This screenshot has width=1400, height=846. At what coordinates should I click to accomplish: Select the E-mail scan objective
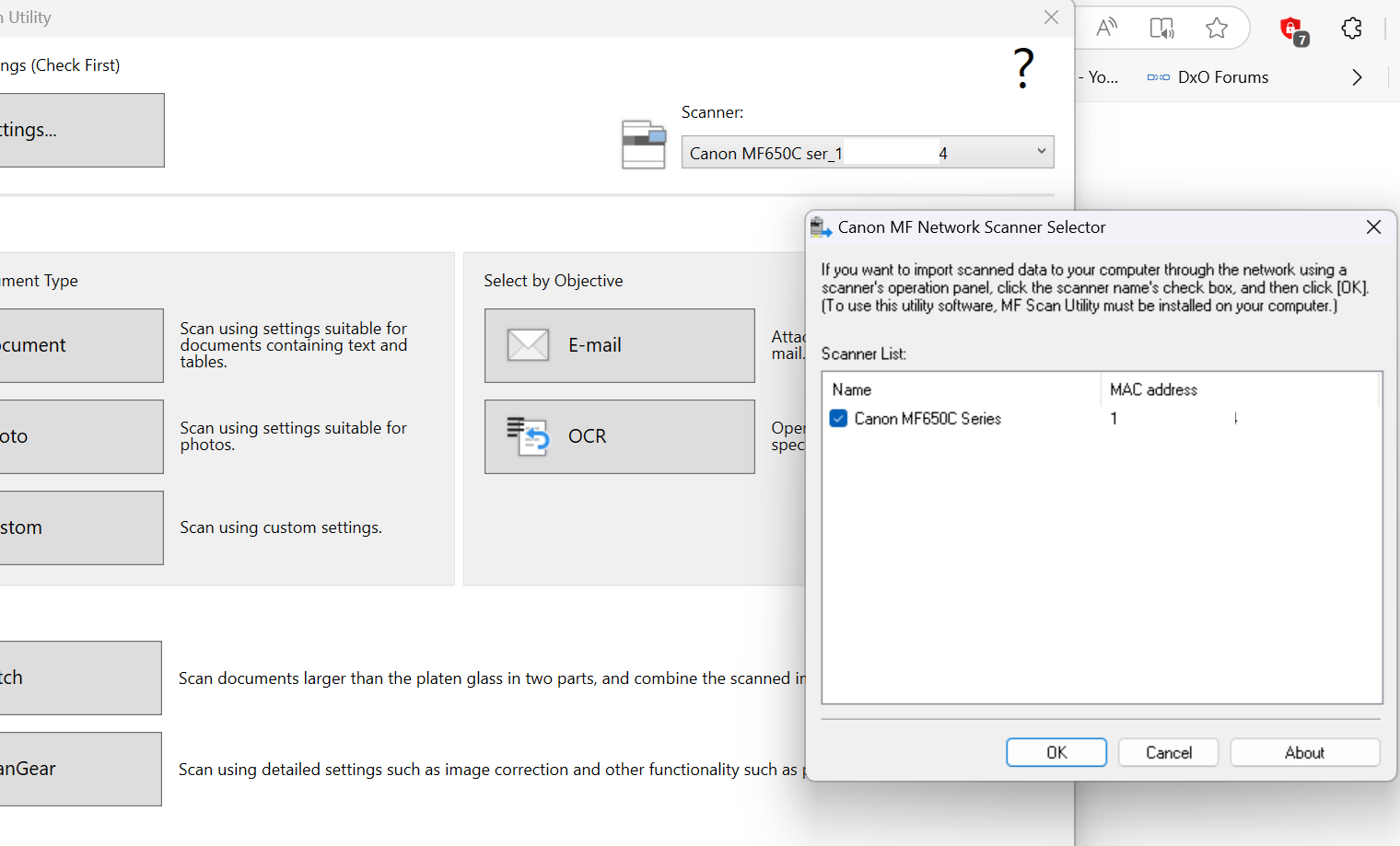[x=619, y=345]
